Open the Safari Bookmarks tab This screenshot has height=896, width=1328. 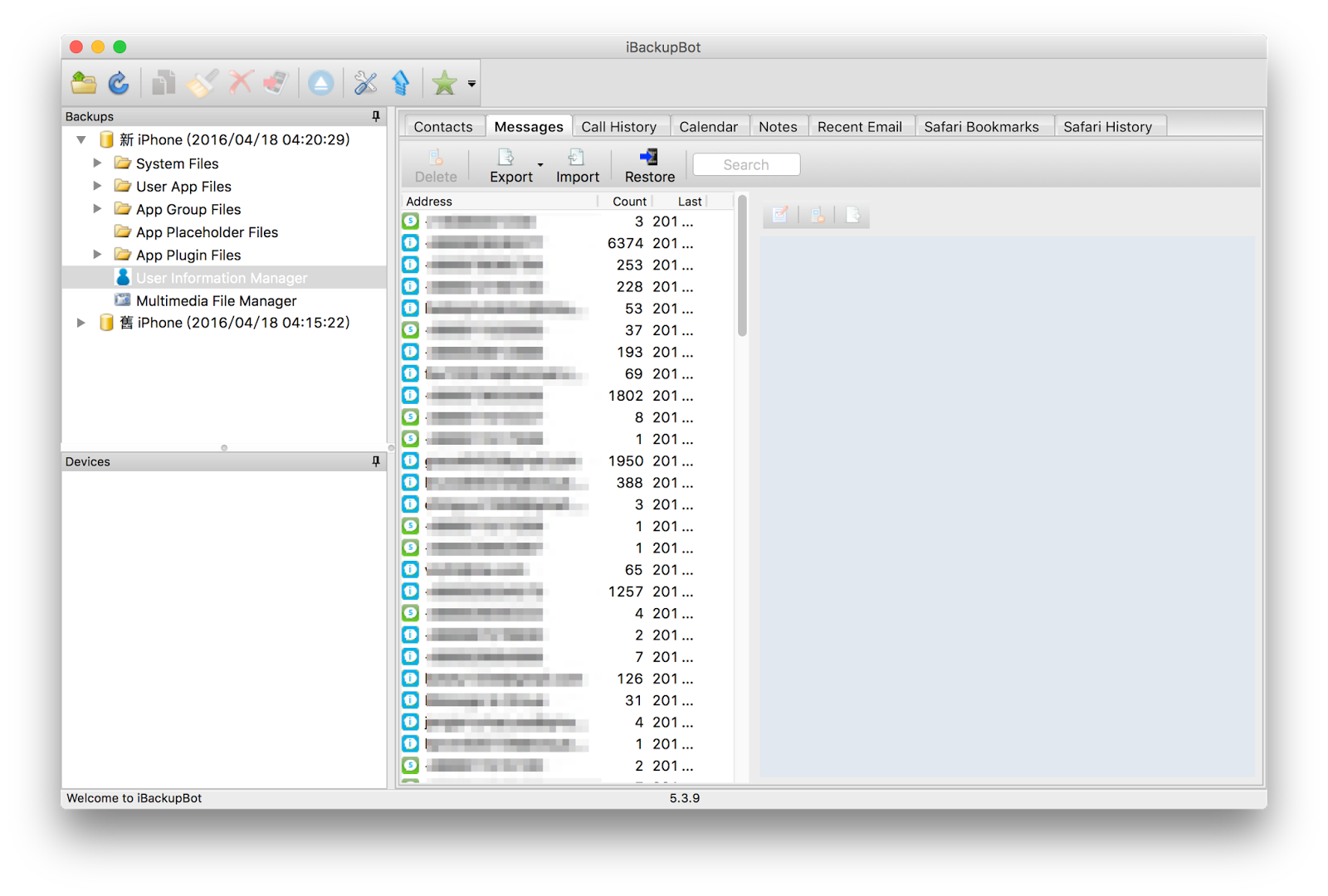(x=982, y=127)
